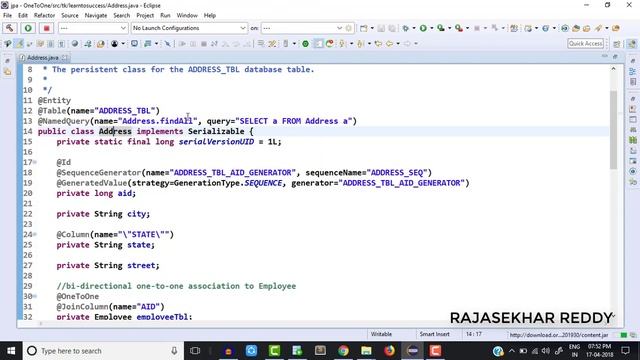The width and height of the screenshot is (640, 360).
Task: Click the Quick Access search field
Action: click(585, 43)
